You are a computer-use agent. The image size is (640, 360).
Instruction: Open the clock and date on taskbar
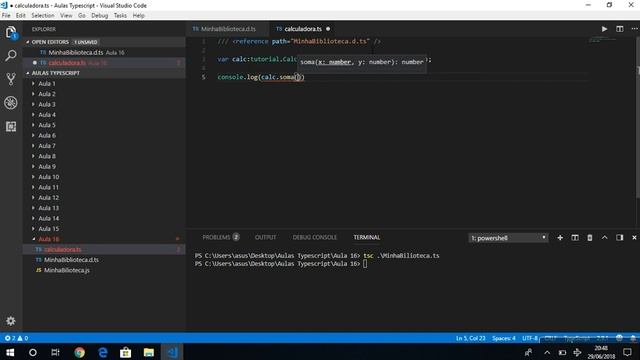[x=601, y=352]
